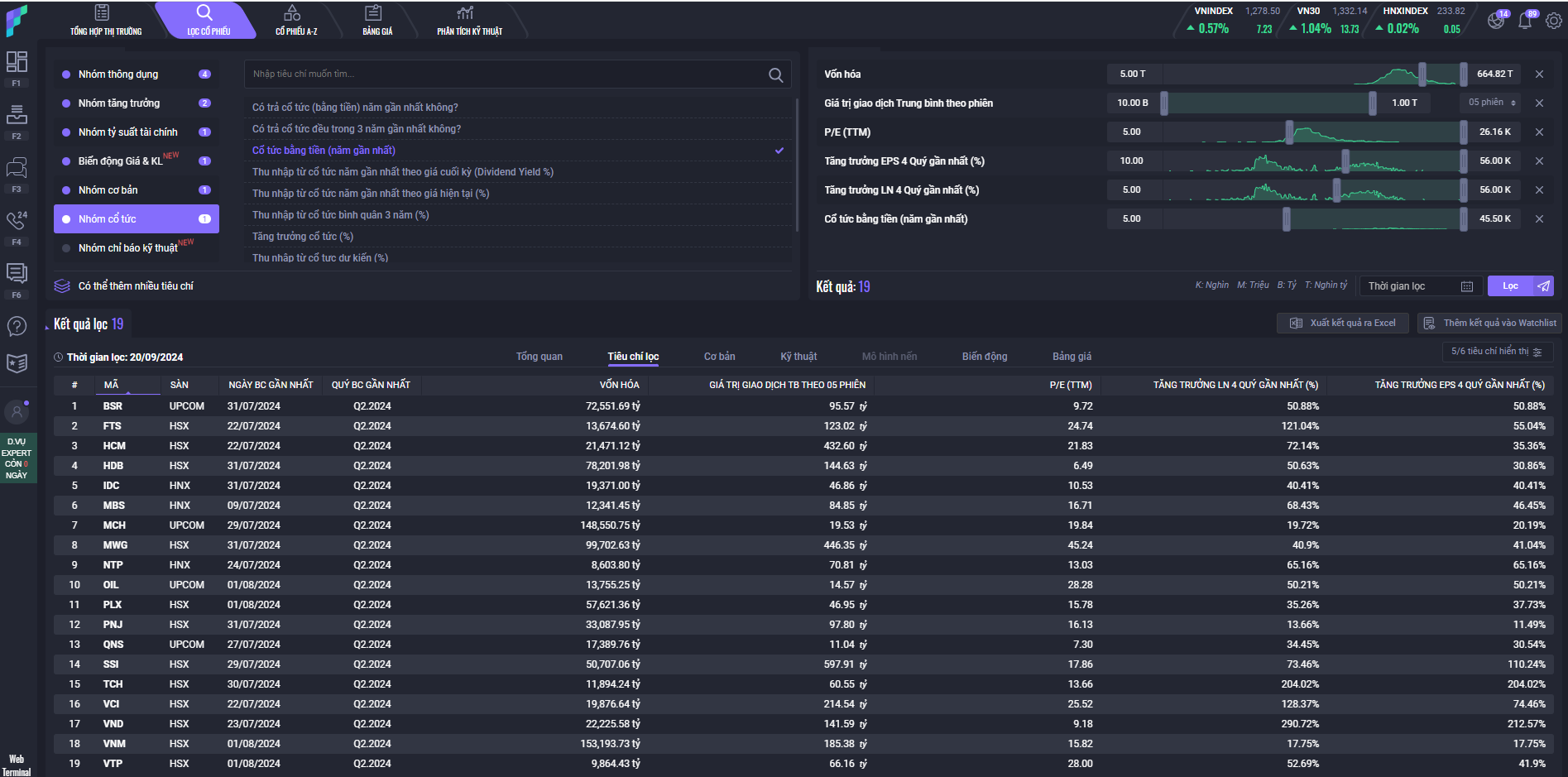Open the user profile avatar icon
The image size is (1568, 777).
(x=17, y=411)
